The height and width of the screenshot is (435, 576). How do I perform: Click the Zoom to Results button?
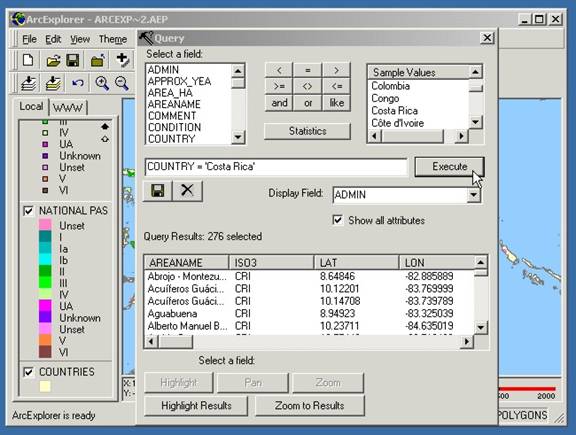tap(310, 406)
